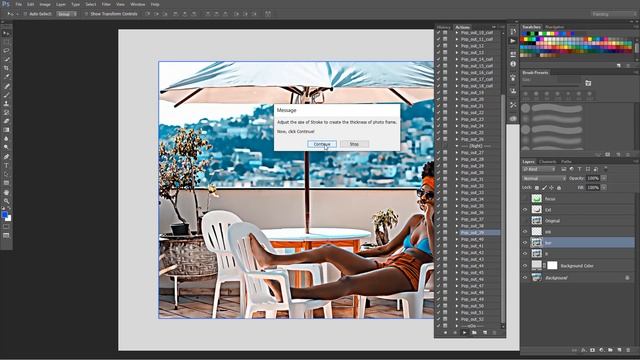Delete layer using Layers panel trash icon

[628, 350]
